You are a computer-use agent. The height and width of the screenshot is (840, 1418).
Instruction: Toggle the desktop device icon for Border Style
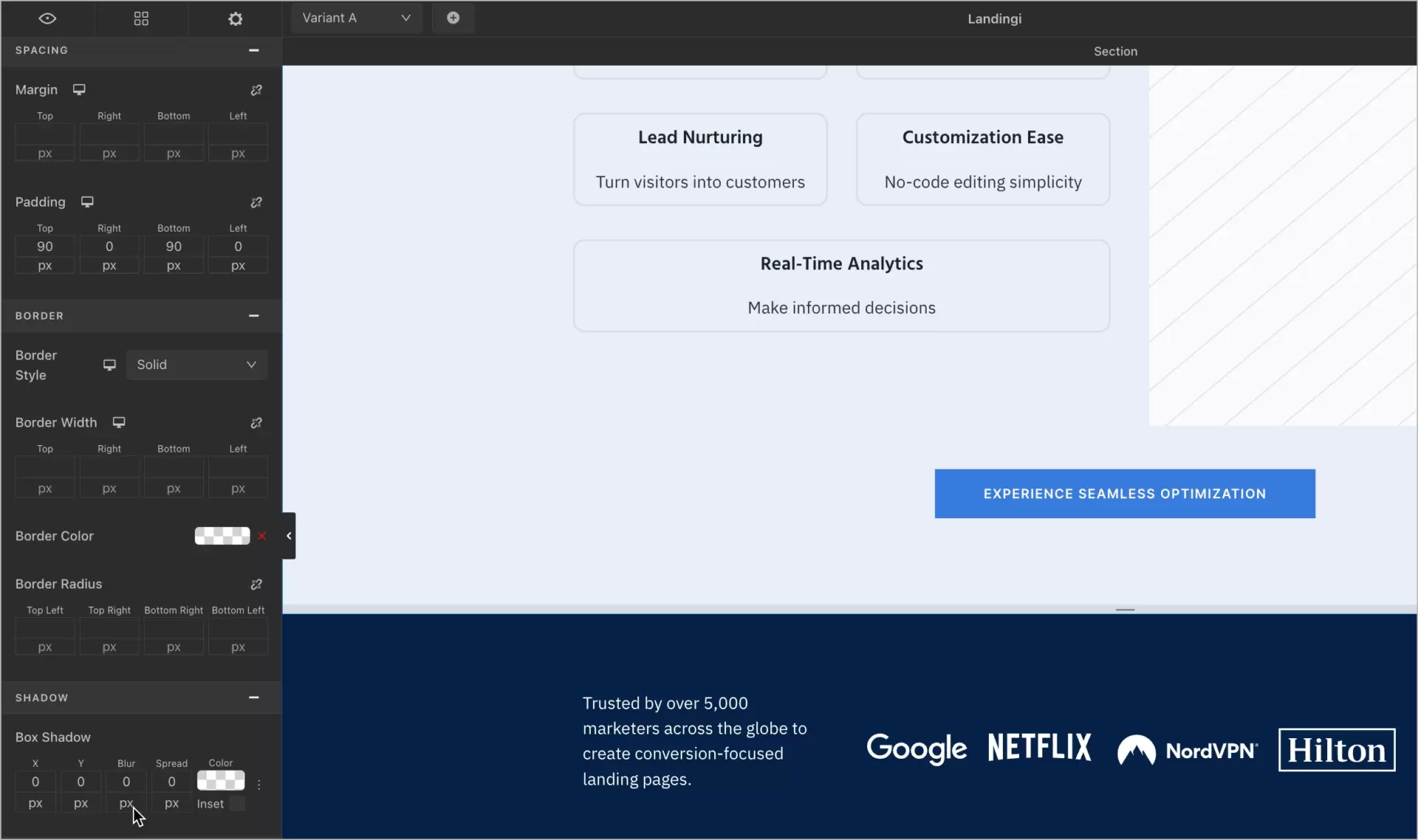(109, 365)
